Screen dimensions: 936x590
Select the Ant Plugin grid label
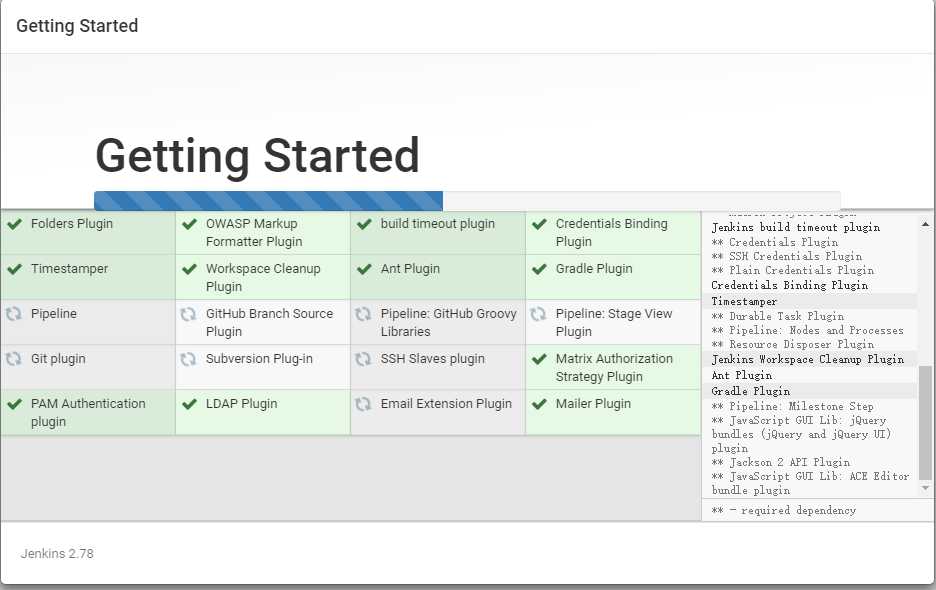[410, 269]
